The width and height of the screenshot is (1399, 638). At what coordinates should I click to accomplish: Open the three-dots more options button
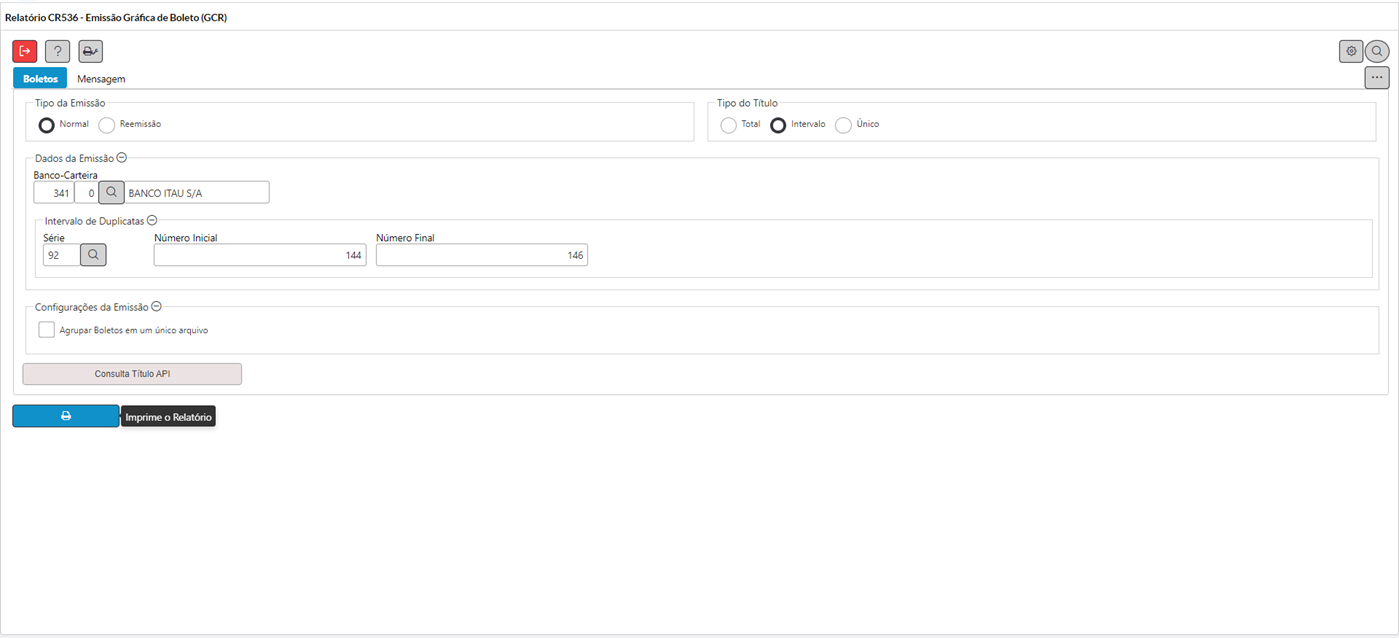coord(1377,77)
